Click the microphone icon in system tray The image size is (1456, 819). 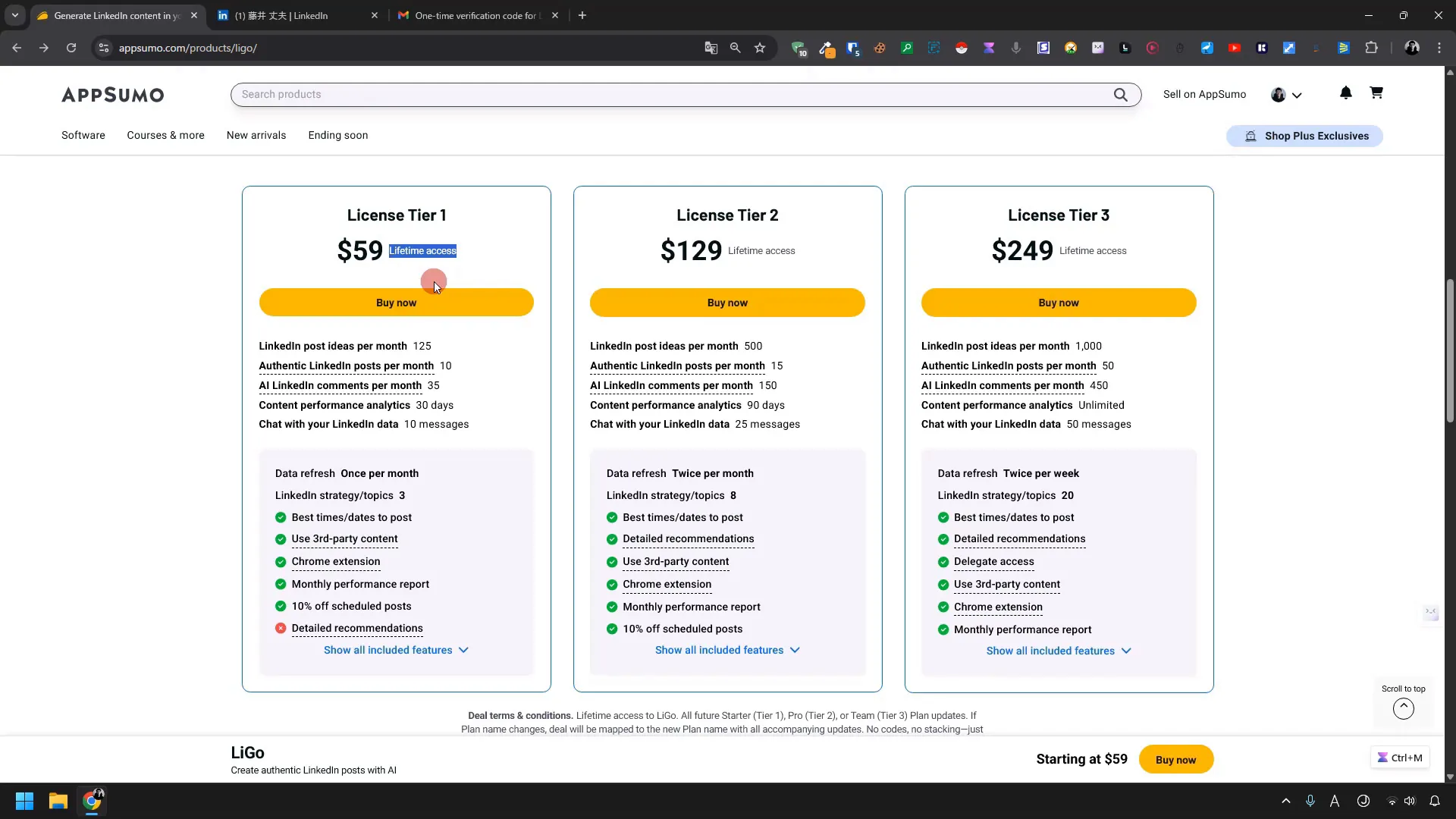(1310, 801)
